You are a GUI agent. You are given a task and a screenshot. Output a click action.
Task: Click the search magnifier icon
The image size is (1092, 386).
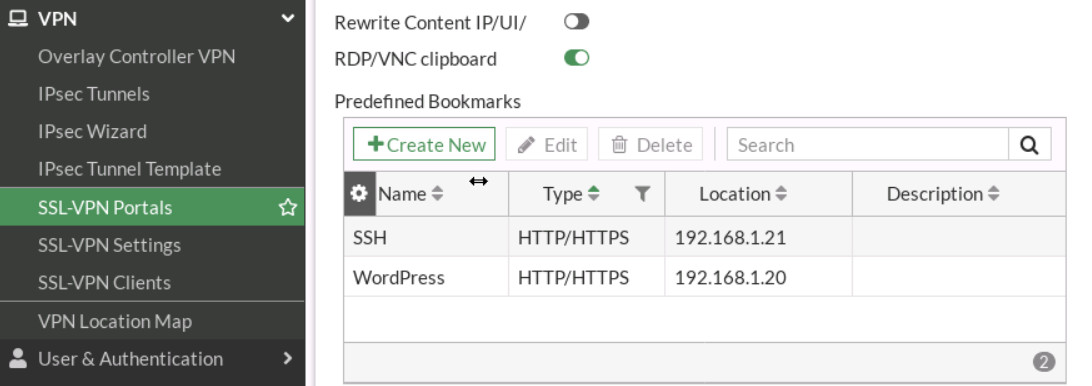pyautogui.click(x=1029, y=144)
